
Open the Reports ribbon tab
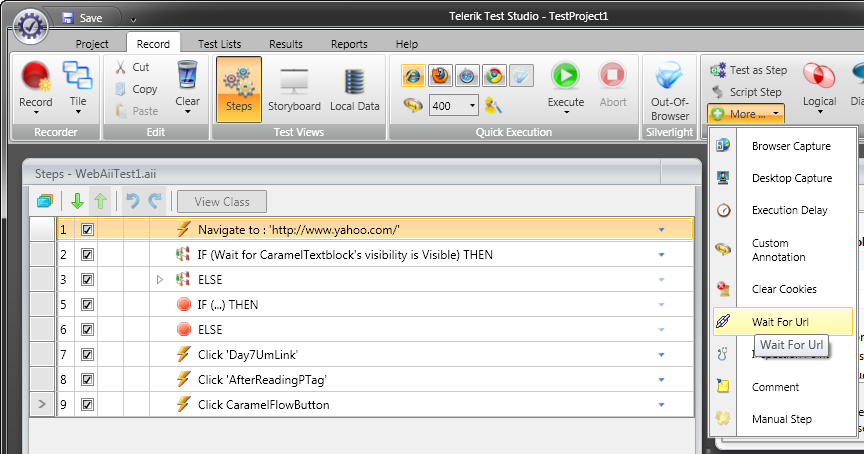pyautogui.click(x=349, y=44)
